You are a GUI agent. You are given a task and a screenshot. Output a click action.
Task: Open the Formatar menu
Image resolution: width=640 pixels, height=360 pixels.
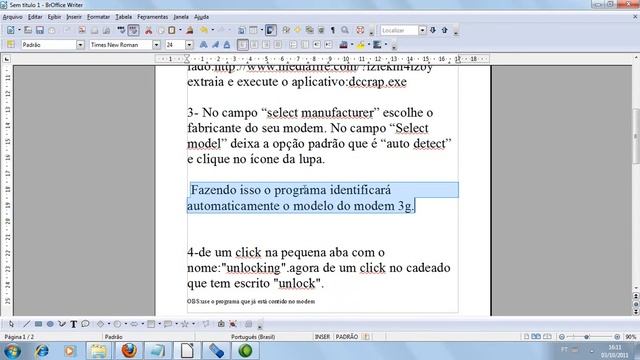pos(98,17)
